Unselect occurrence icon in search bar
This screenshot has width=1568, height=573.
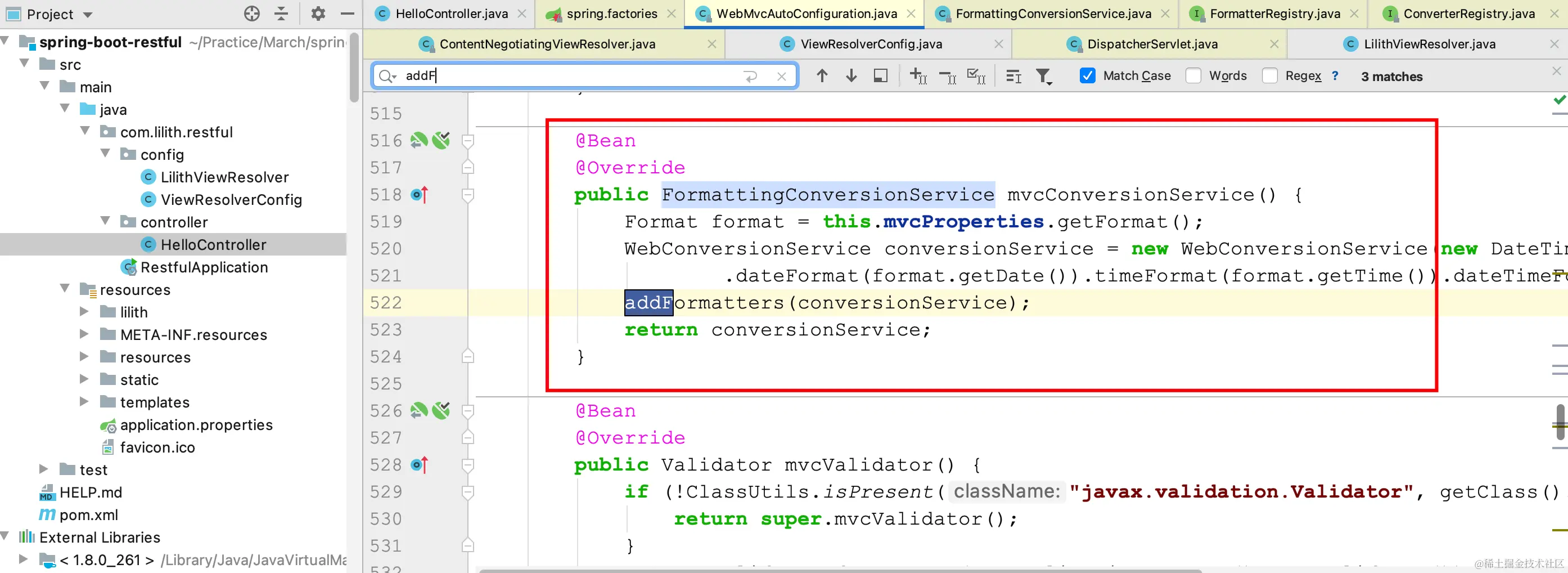(x=948, y=75)
